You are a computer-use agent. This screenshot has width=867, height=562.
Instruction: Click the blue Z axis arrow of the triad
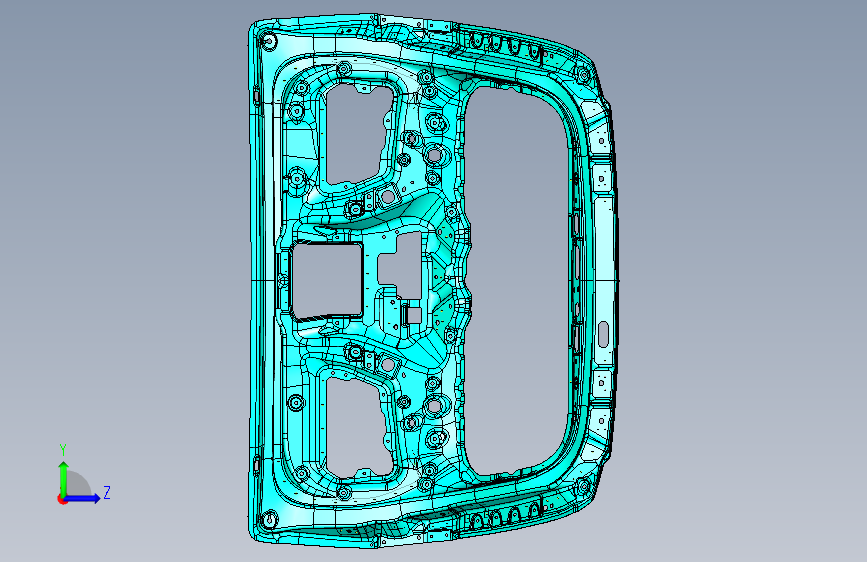[83, 498]
